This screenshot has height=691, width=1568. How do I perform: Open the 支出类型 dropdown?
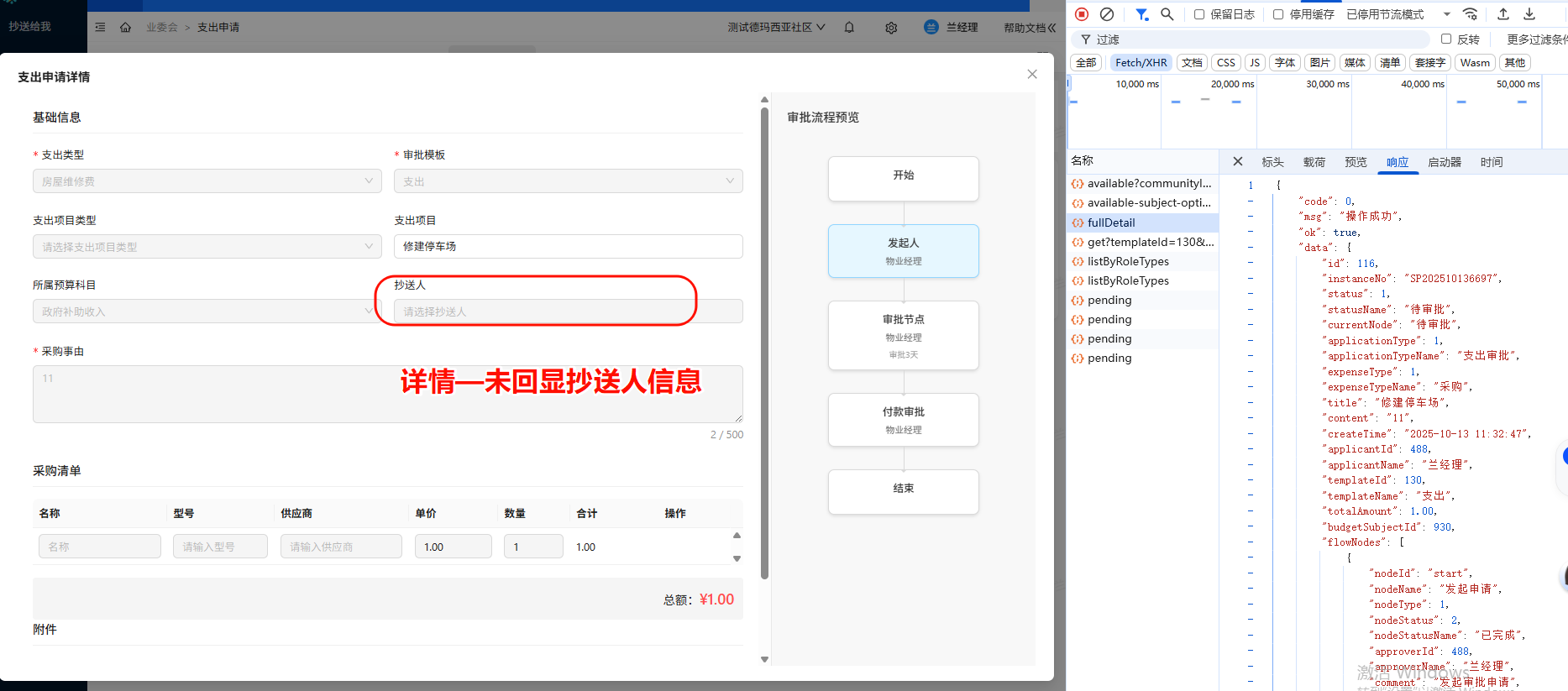click(207, 181)
